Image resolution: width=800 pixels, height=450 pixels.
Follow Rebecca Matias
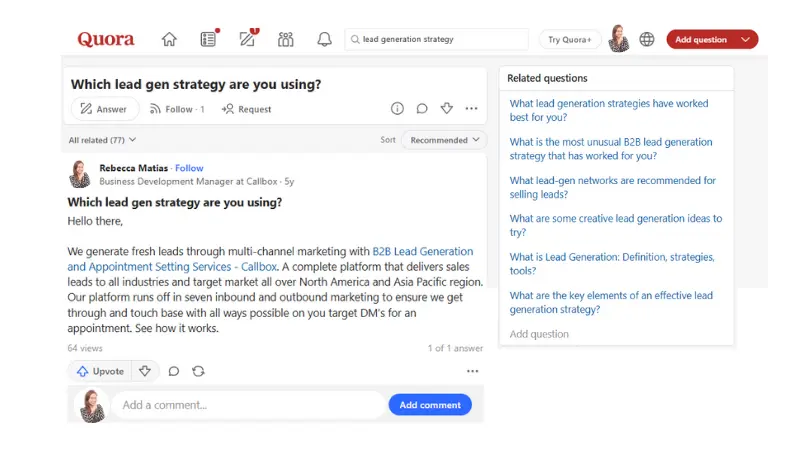(x=189, y=168)
